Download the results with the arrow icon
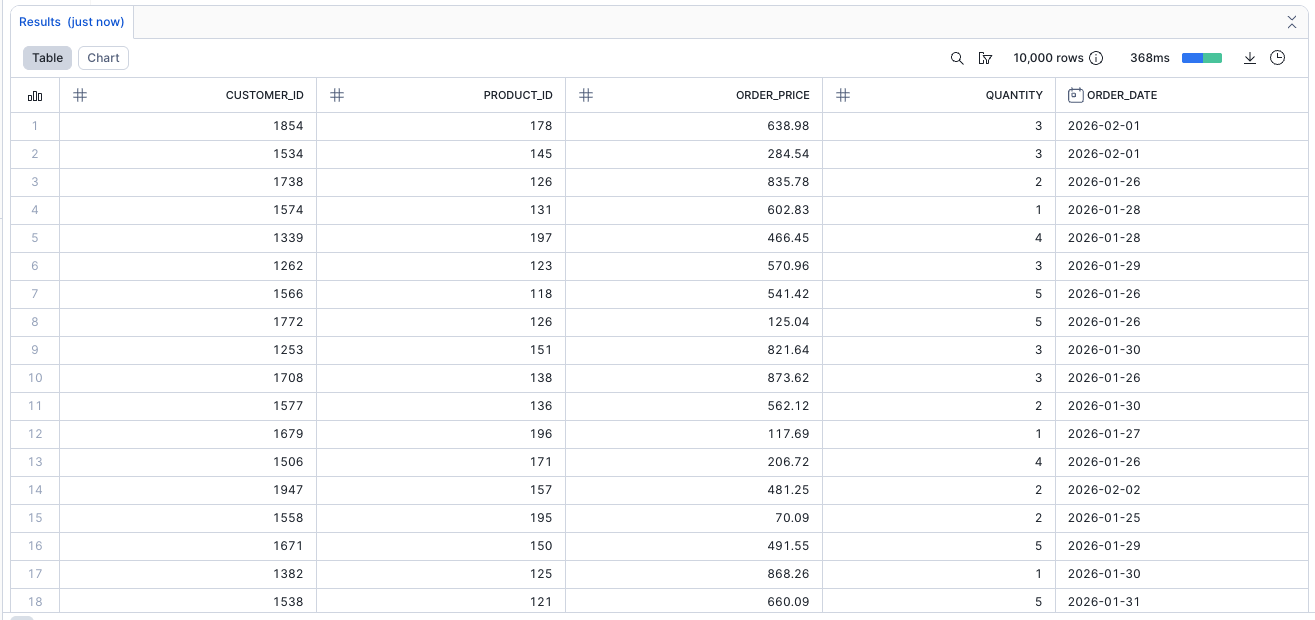The height and width of the screenshot is (620, 1315). pyautogui.click(x=1249, y=58)
